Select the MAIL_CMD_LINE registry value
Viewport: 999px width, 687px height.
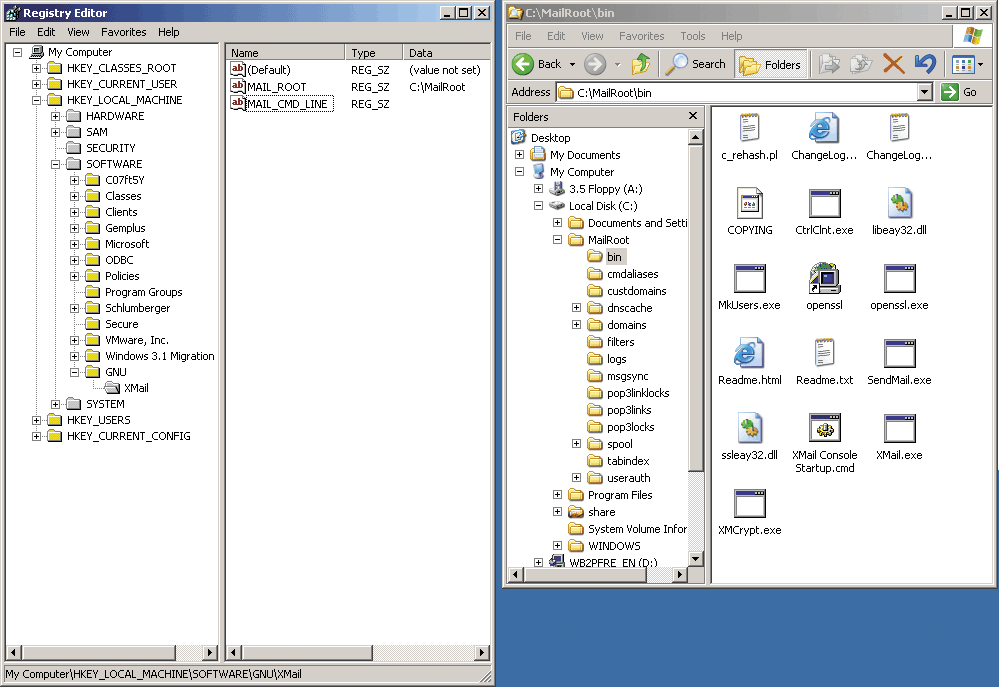(x=287, y=104)
